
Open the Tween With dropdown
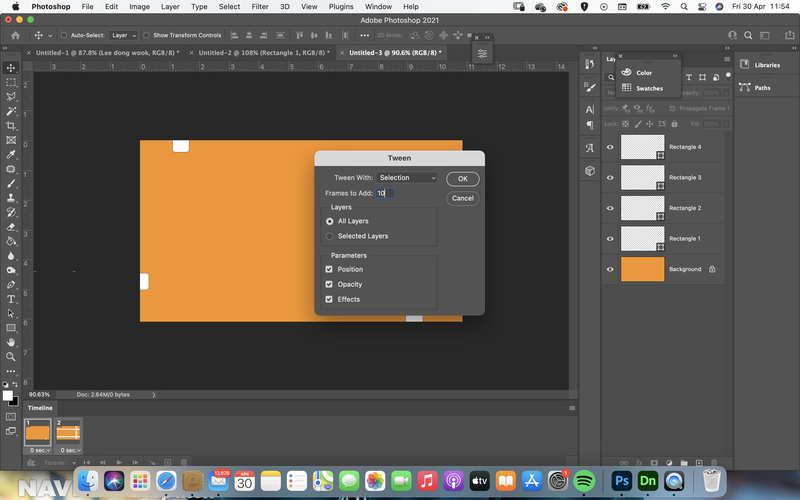click(x=407, y=178)
